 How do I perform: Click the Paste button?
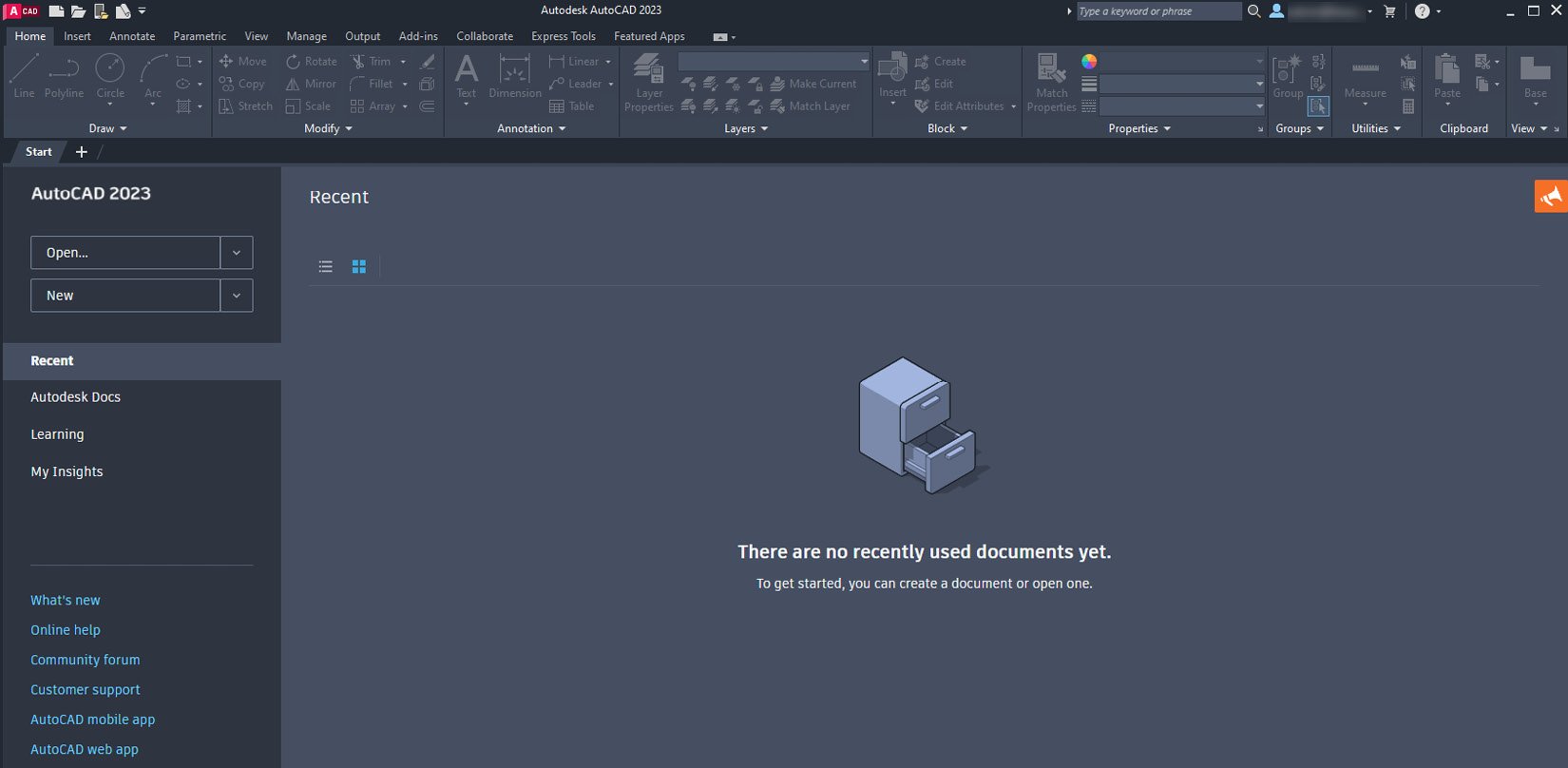pos(1447,74)
